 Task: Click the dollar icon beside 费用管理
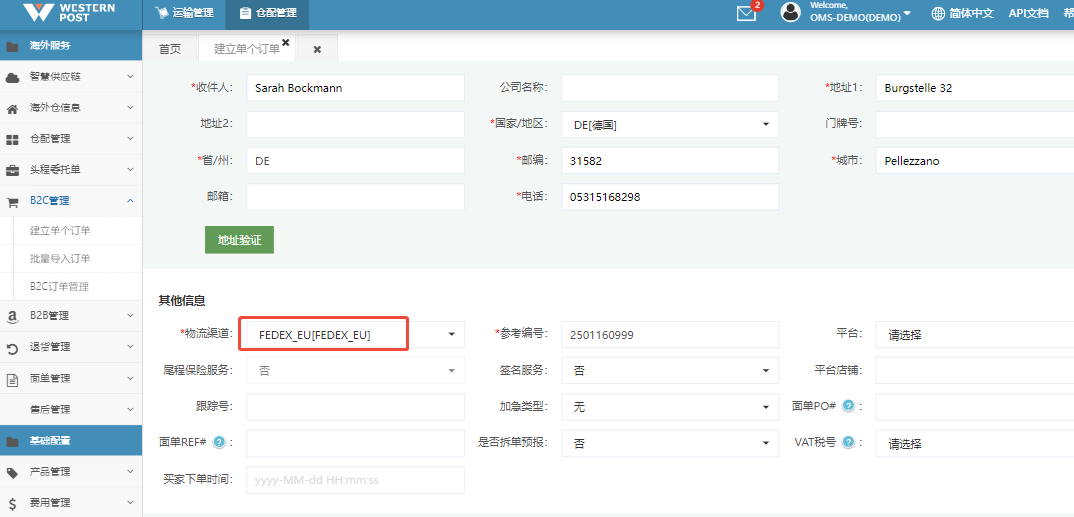[x=12, y=503]
